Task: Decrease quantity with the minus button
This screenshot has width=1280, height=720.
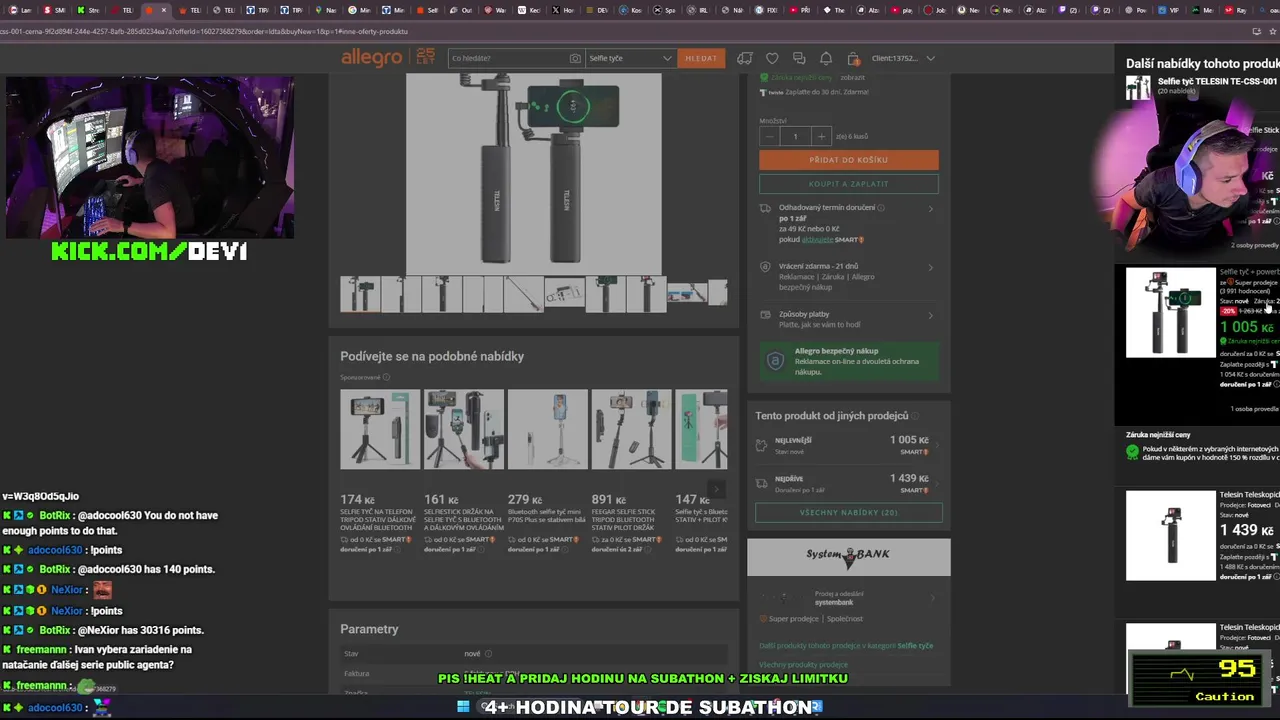Action: [769, 136]
